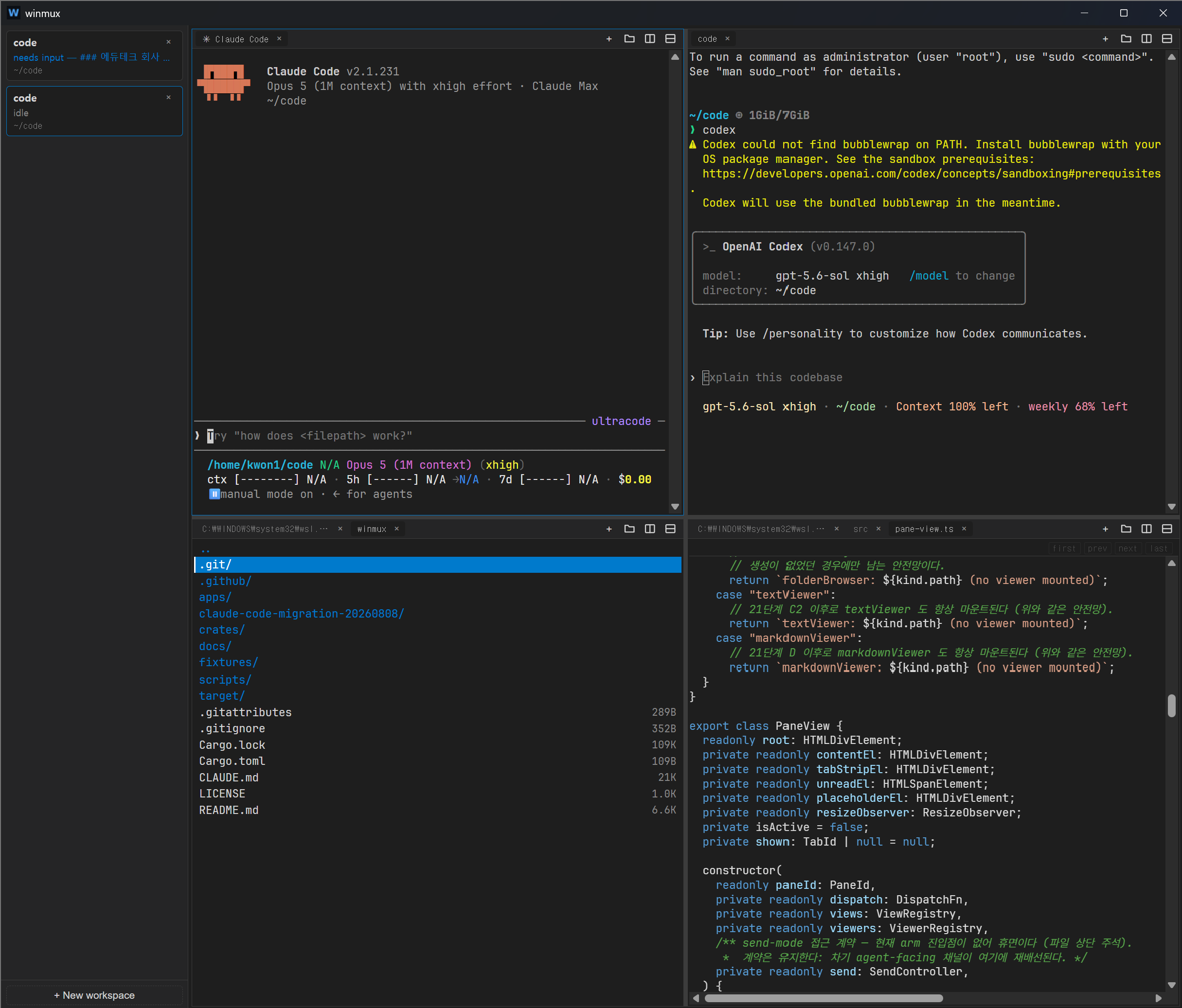This screenshot has width=1182, height=1008.
Task: Select the 'needs input' code workspace
Action: (x=94, y=56)
